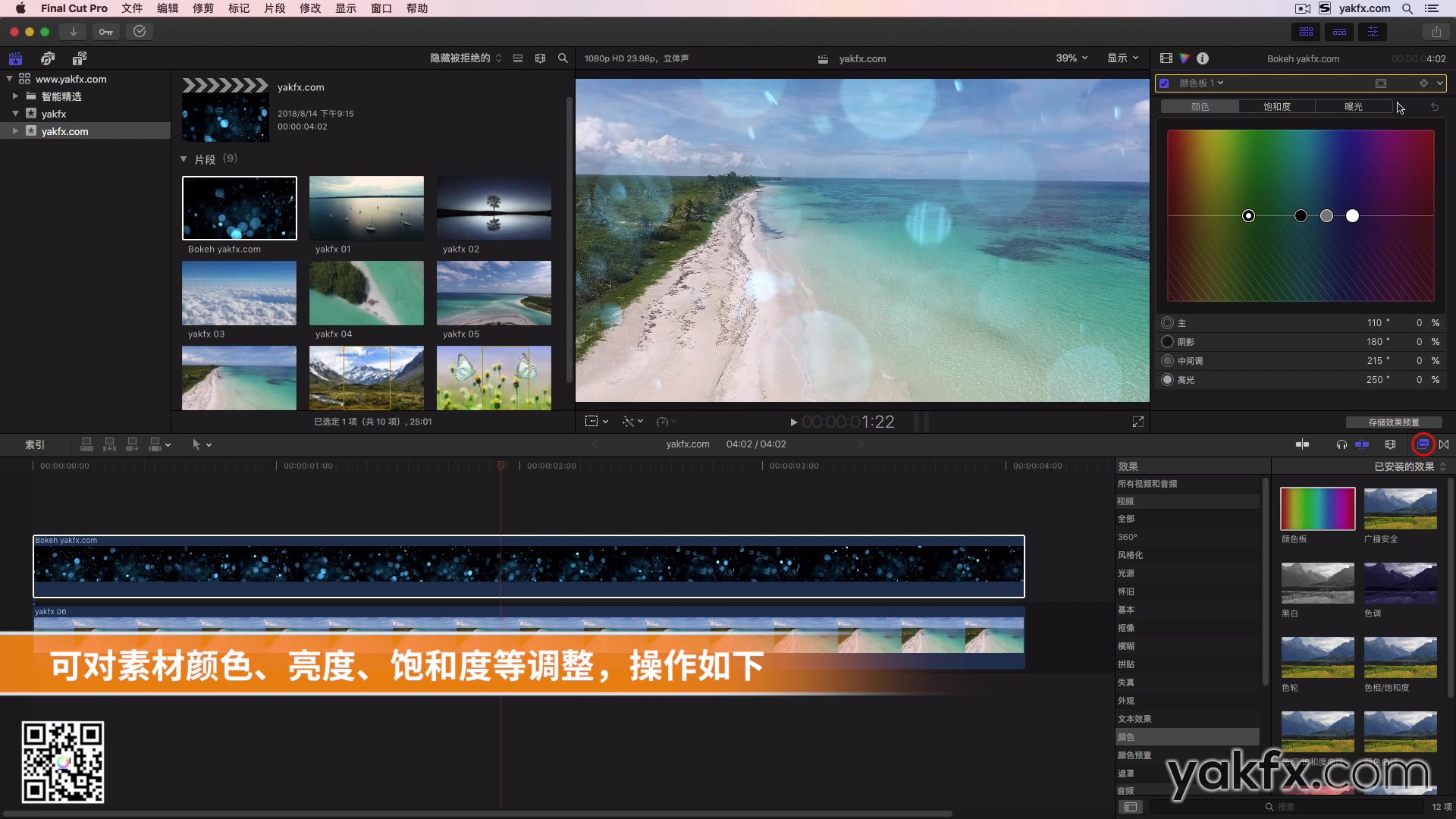Open the Video inspector
The width and height of the screenshot is (1456, 819).
point(1165,58)
